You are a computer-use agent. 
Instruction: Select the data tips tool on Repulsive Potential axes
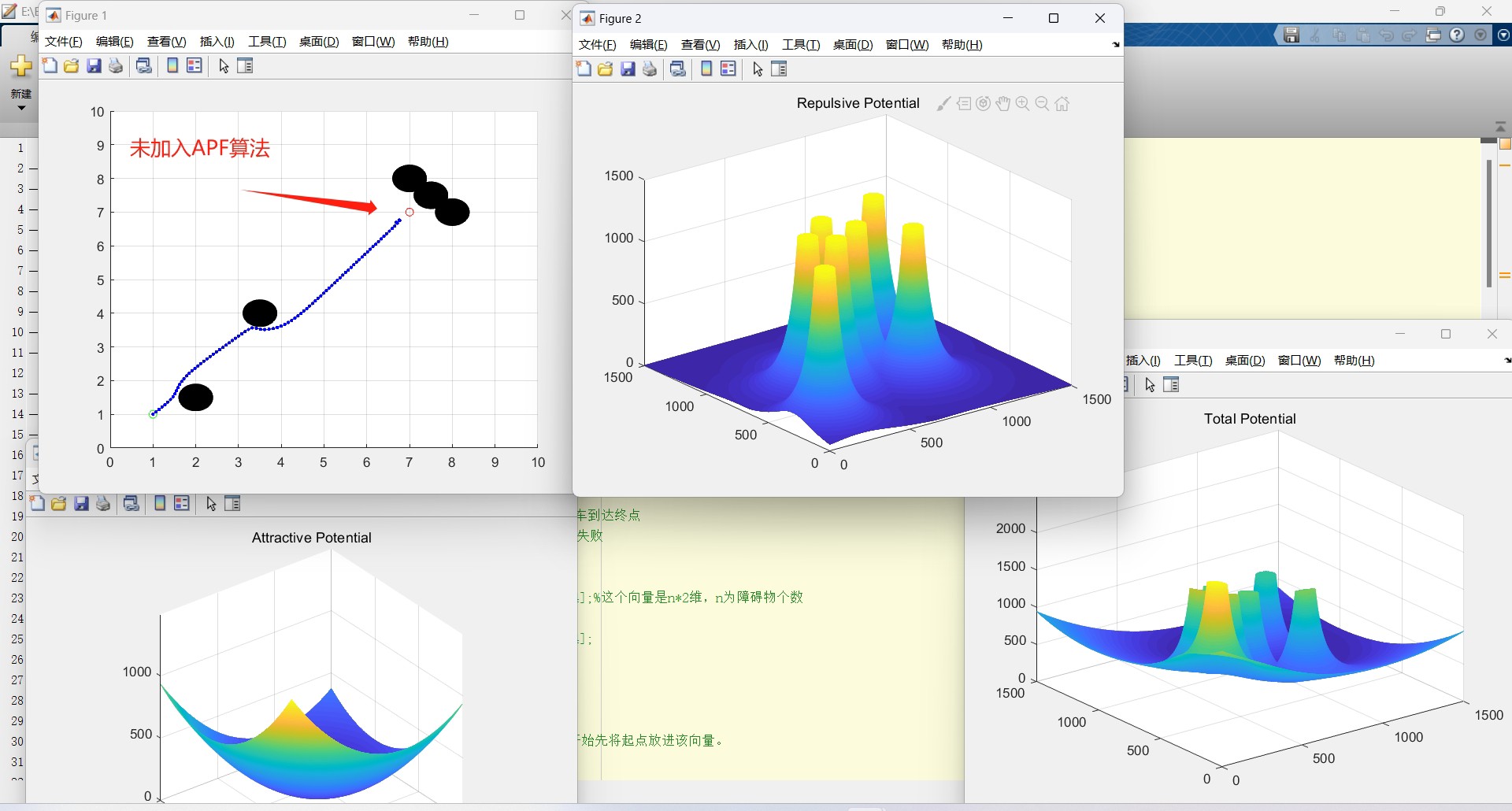(964, 104)
